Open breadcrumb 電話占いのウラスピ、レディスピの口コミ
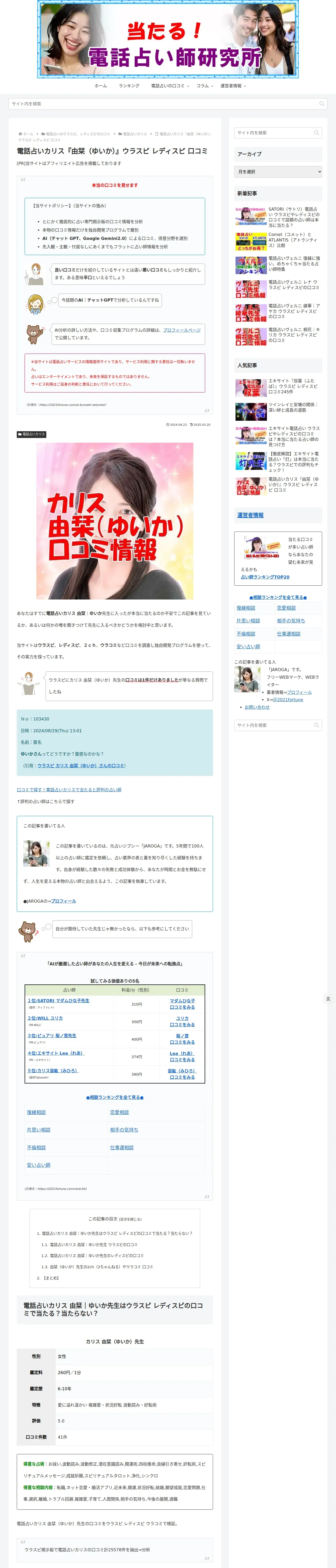This screenshot has width=336, height=1568. (x=78, y=134)
